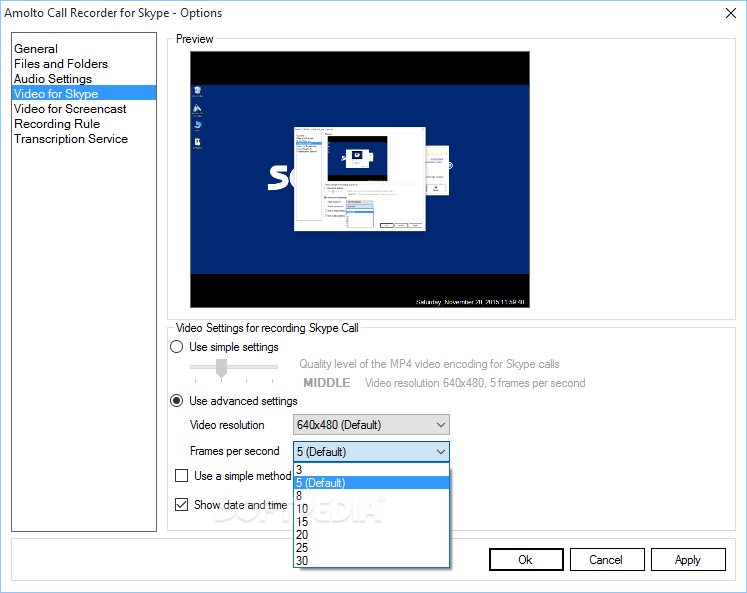Viewport: 747px width, 593px height.
Task: Click the quality level slider thumb
Action: 221,368
